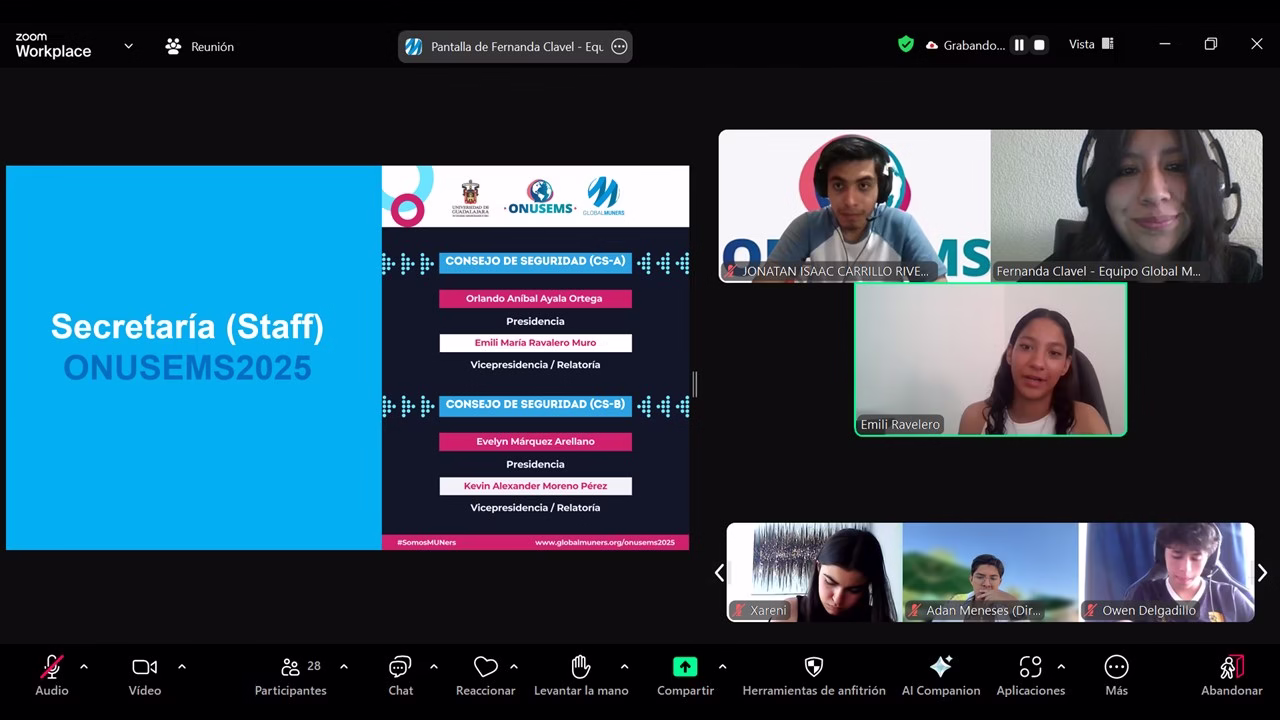Pause the recording
This screenshot has width=1280, height=720.
[x=1019, y=45]
